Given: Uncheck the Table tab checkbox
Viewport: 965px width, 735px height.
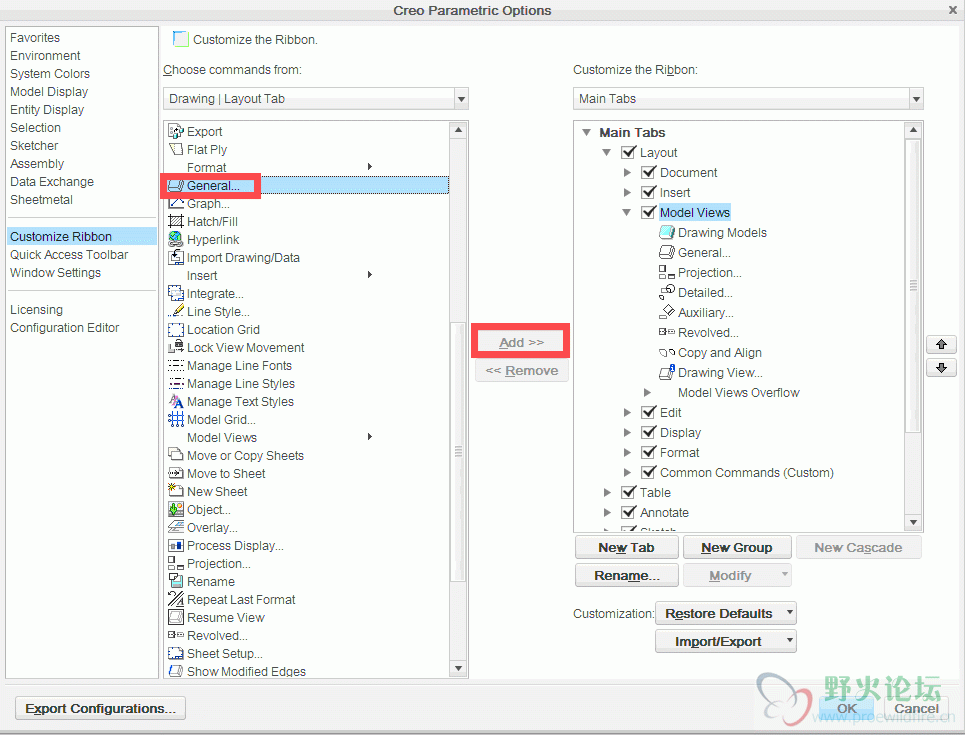Looking at the screenshot, I should 628,492.
